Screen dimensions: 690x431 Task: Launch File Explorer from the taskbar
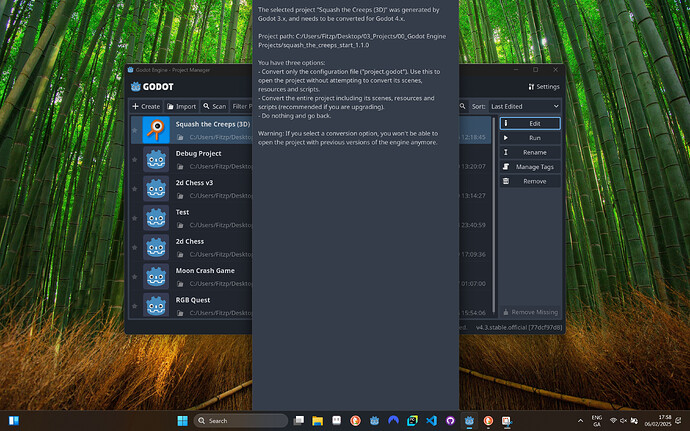[318, 421]
